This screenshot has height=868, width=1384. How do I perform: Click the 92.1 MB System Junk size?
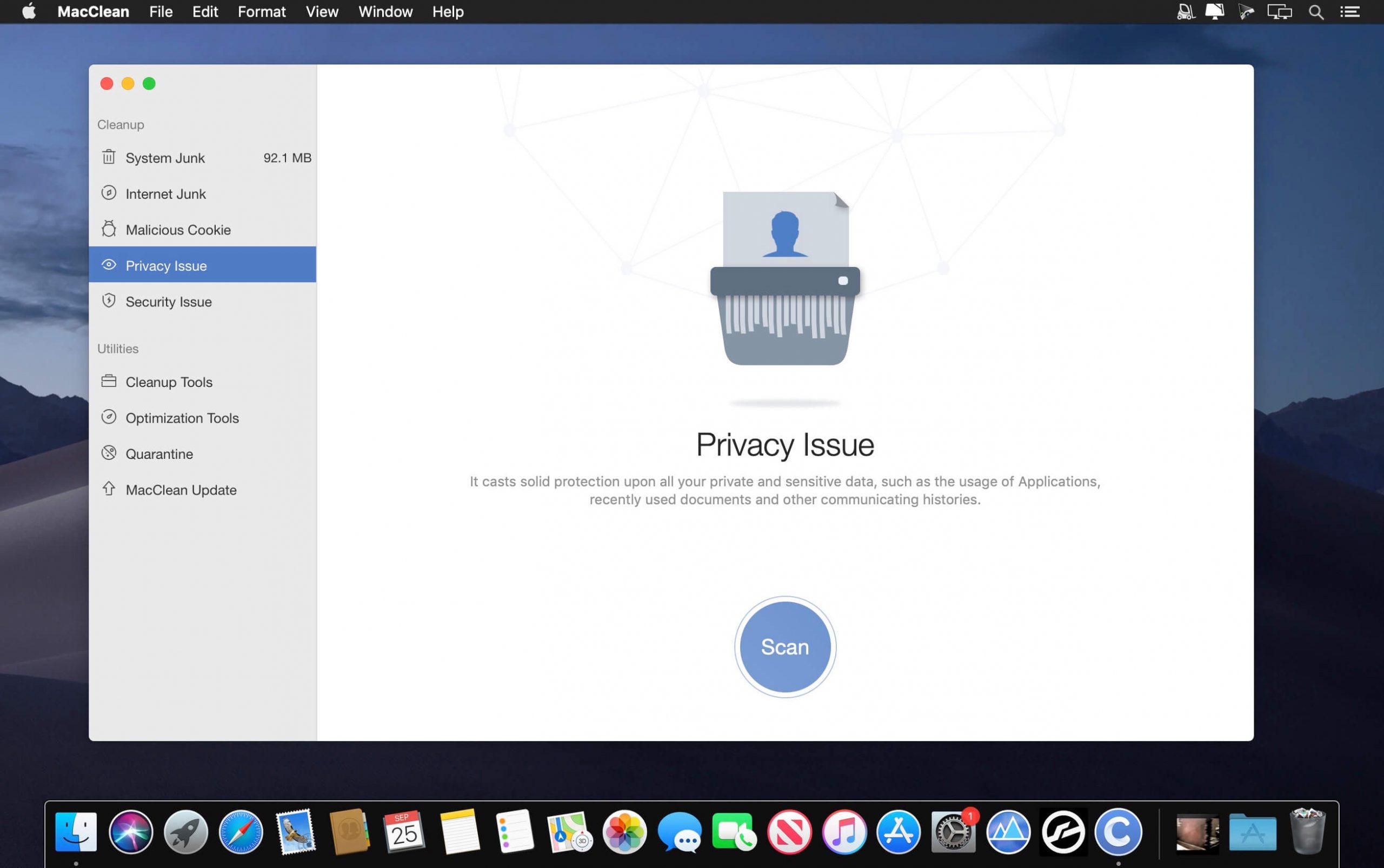pyautogui.click(x=287, y=158)
